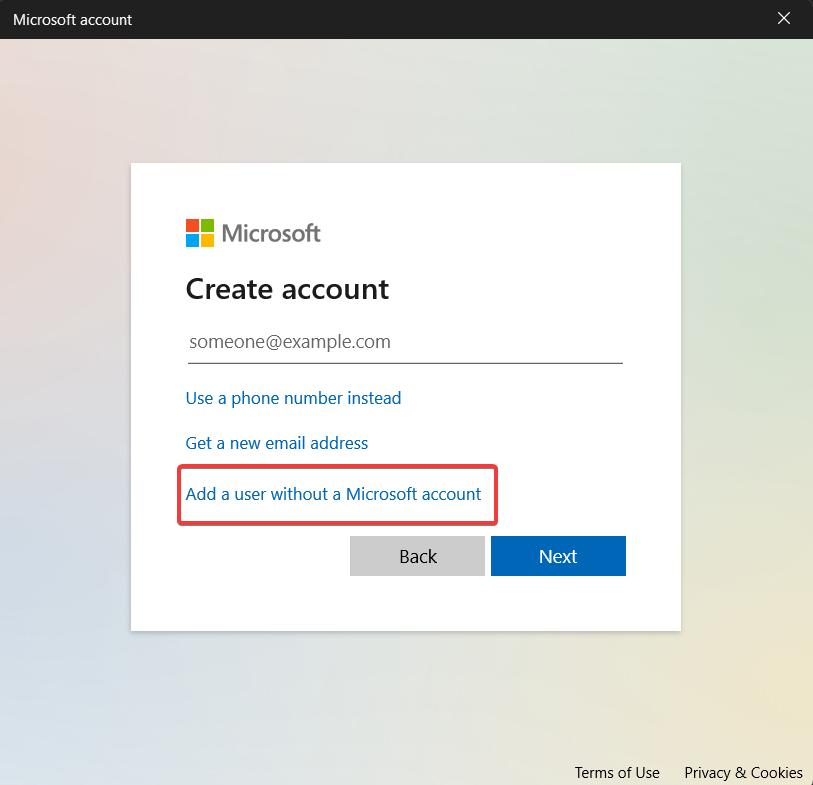
Task: Click the red square of the Microsoft logo
Action: (x=193, y=226)
